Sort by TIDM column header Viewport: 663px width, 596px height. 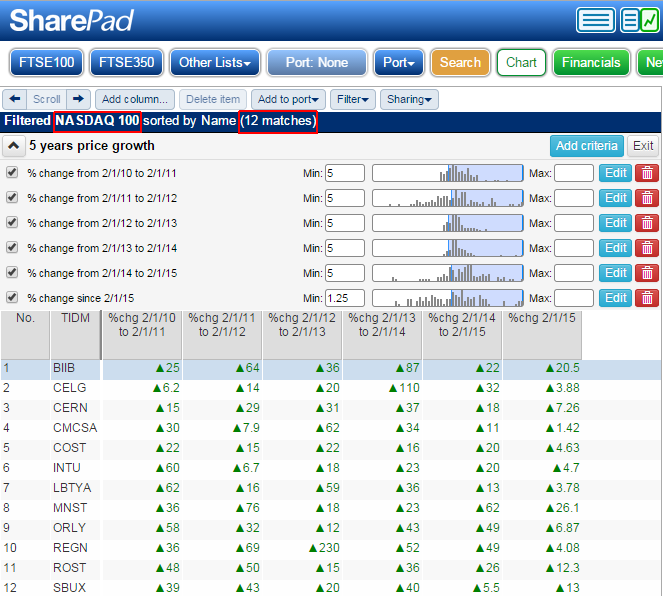75,335
